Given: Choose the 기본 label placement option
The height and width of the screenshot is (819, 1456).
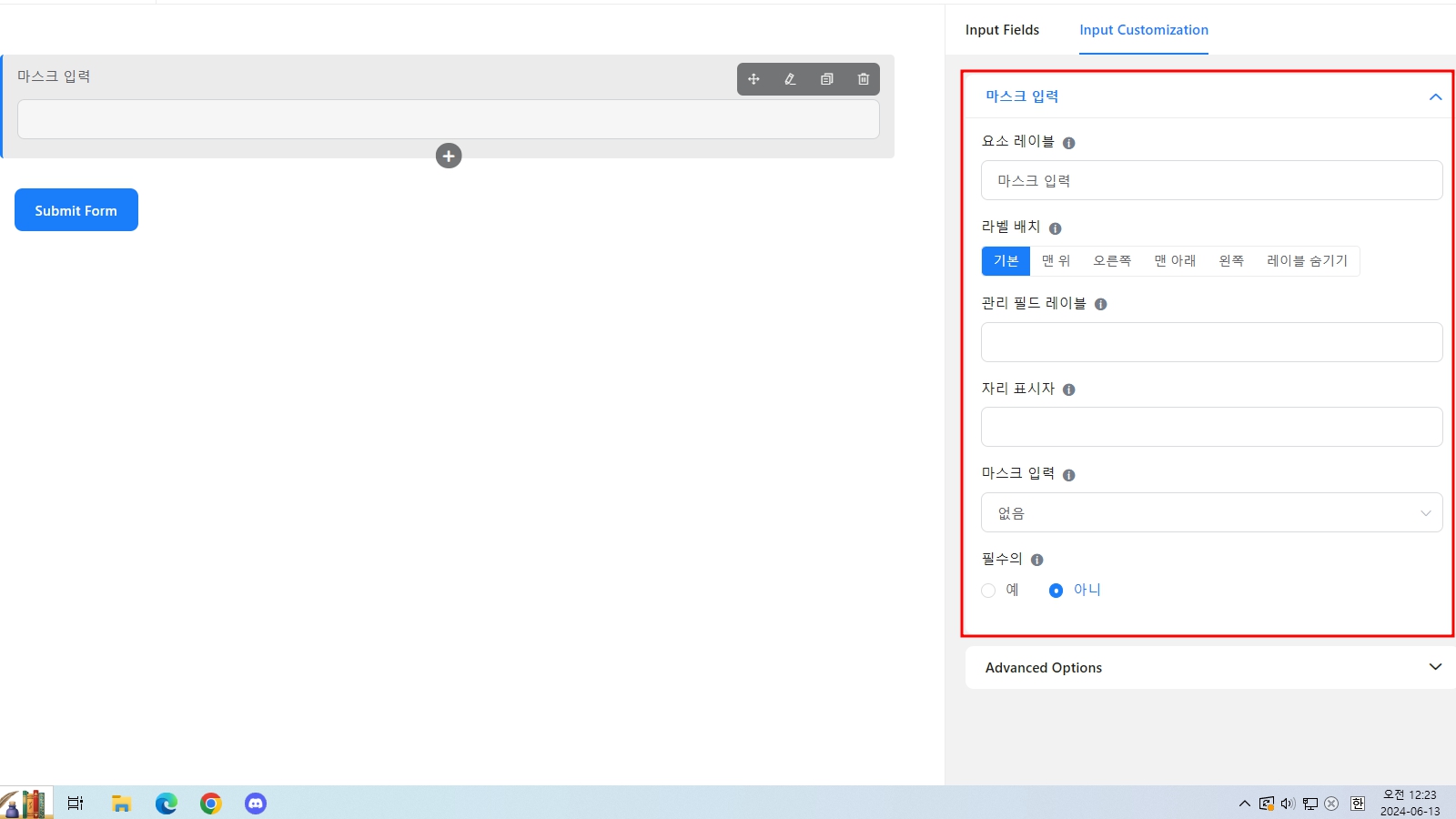Looking at the screenshot, I should click(1006, 261).
